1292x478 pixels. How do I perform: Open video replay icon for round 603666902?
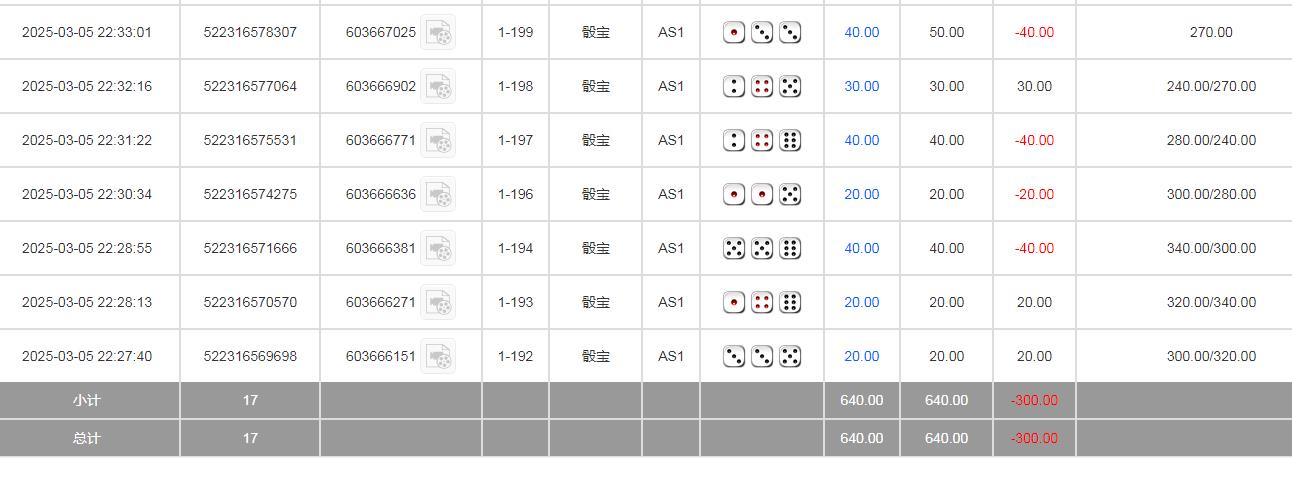pos(438,87)
